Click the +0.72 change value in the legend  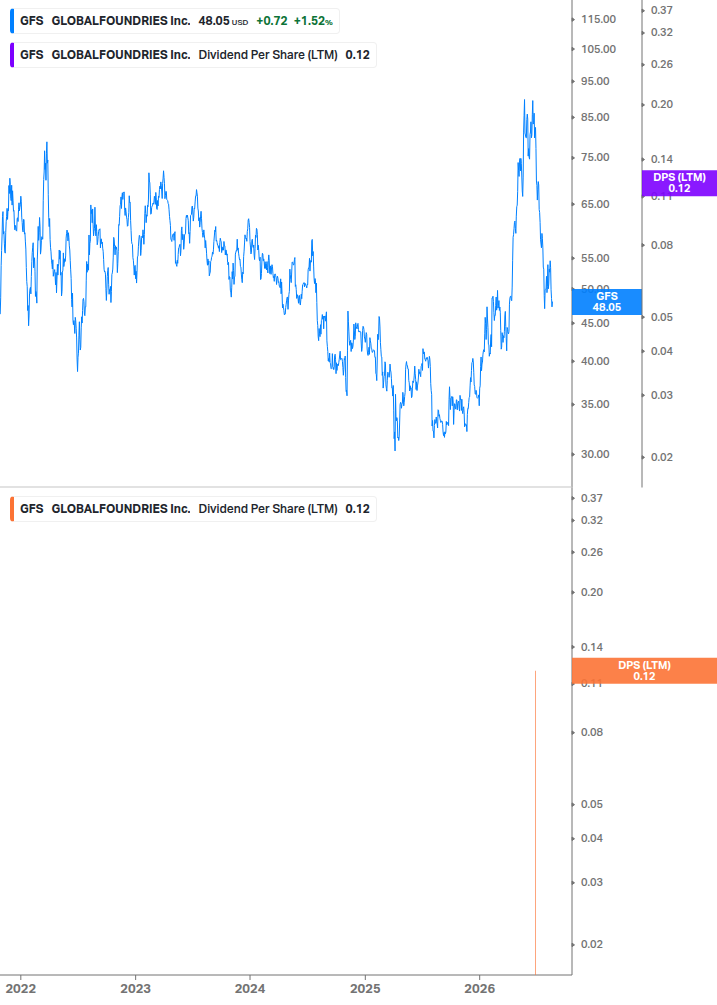coord(272,21)
